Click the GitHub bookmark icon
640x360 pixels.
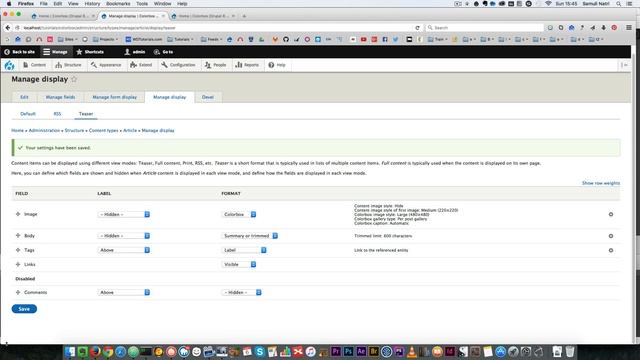point(286,40)
